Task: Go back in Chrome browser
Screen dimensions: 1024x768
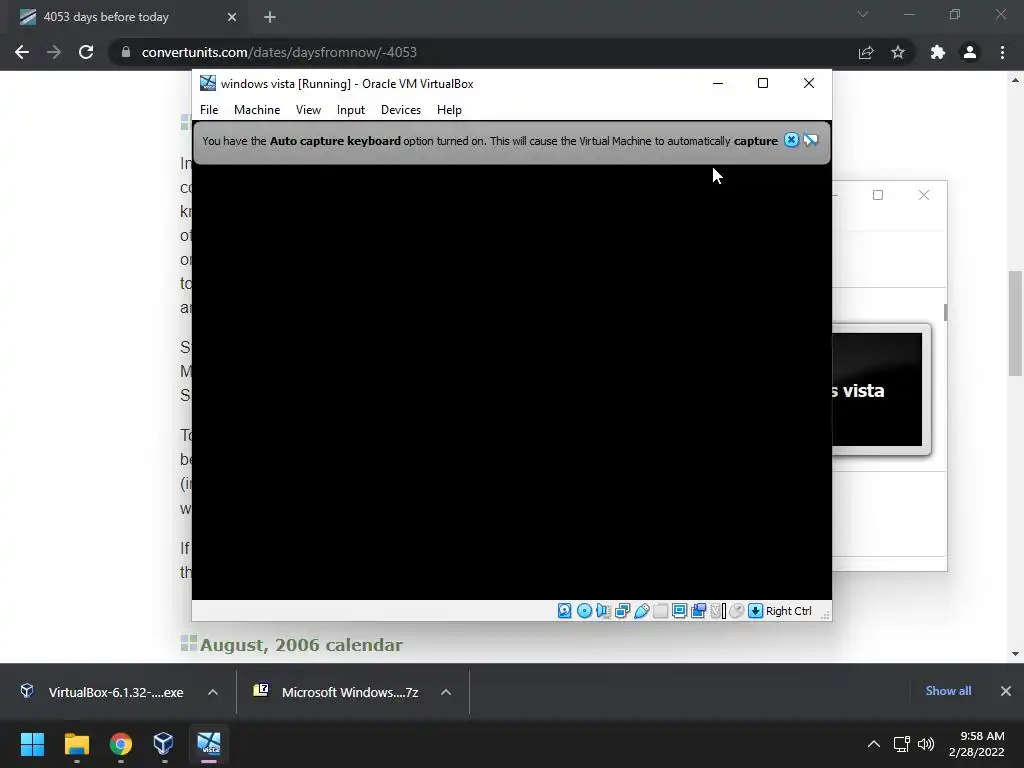Action: (x=22, y=52)
